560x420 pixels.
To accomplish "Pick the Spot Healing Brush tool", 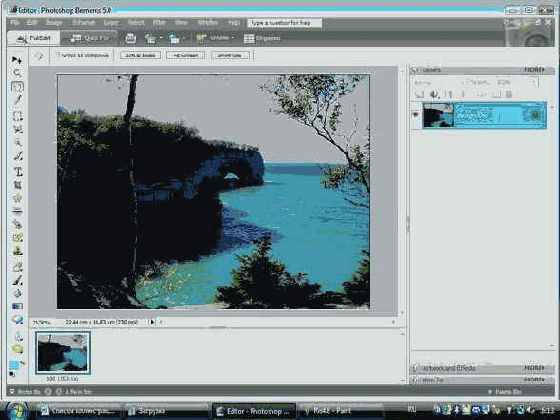I will [x=17, y=238].
